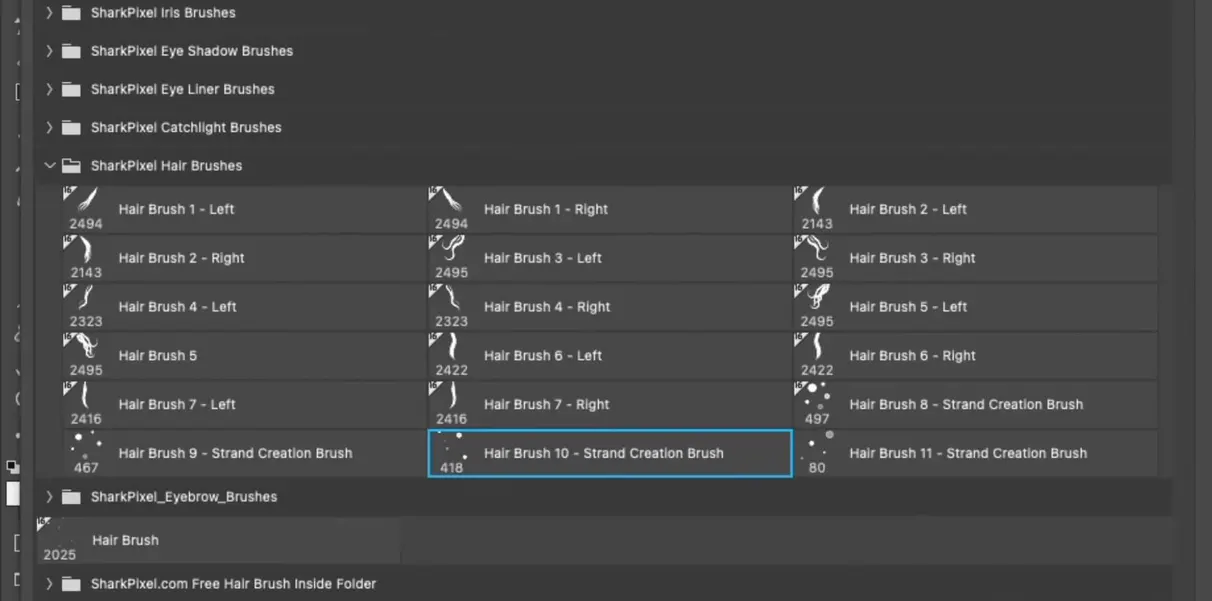Select the SharkPixel_Eyebrow_Brushes folder name
The height and width of the screenshot is (601, 1212).
coord(184,497)
